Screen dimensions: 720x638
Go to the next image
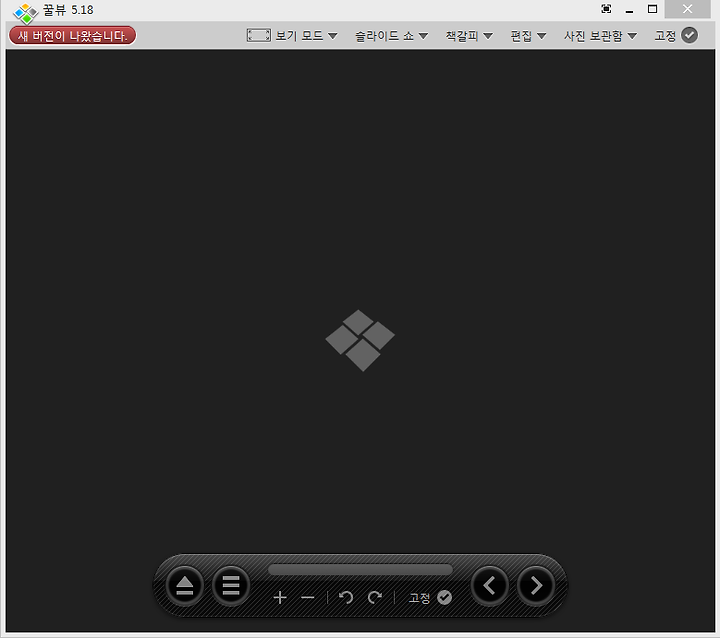pyautogui.click(x=536, y=586)
